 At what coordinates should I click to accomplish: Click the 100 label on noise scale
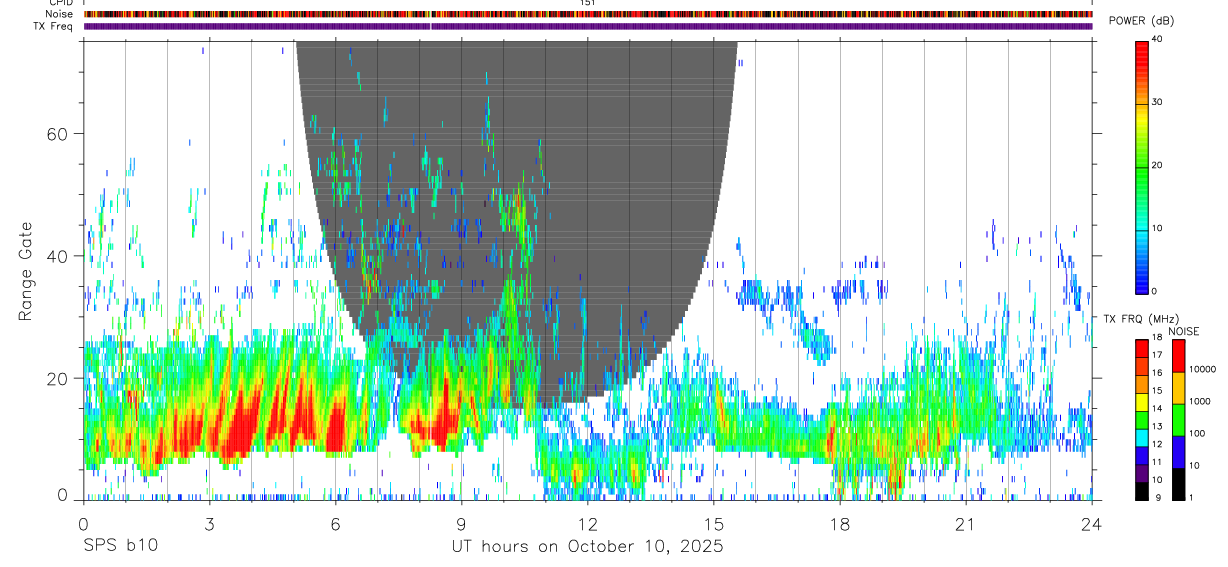[x=1197, y=433]
